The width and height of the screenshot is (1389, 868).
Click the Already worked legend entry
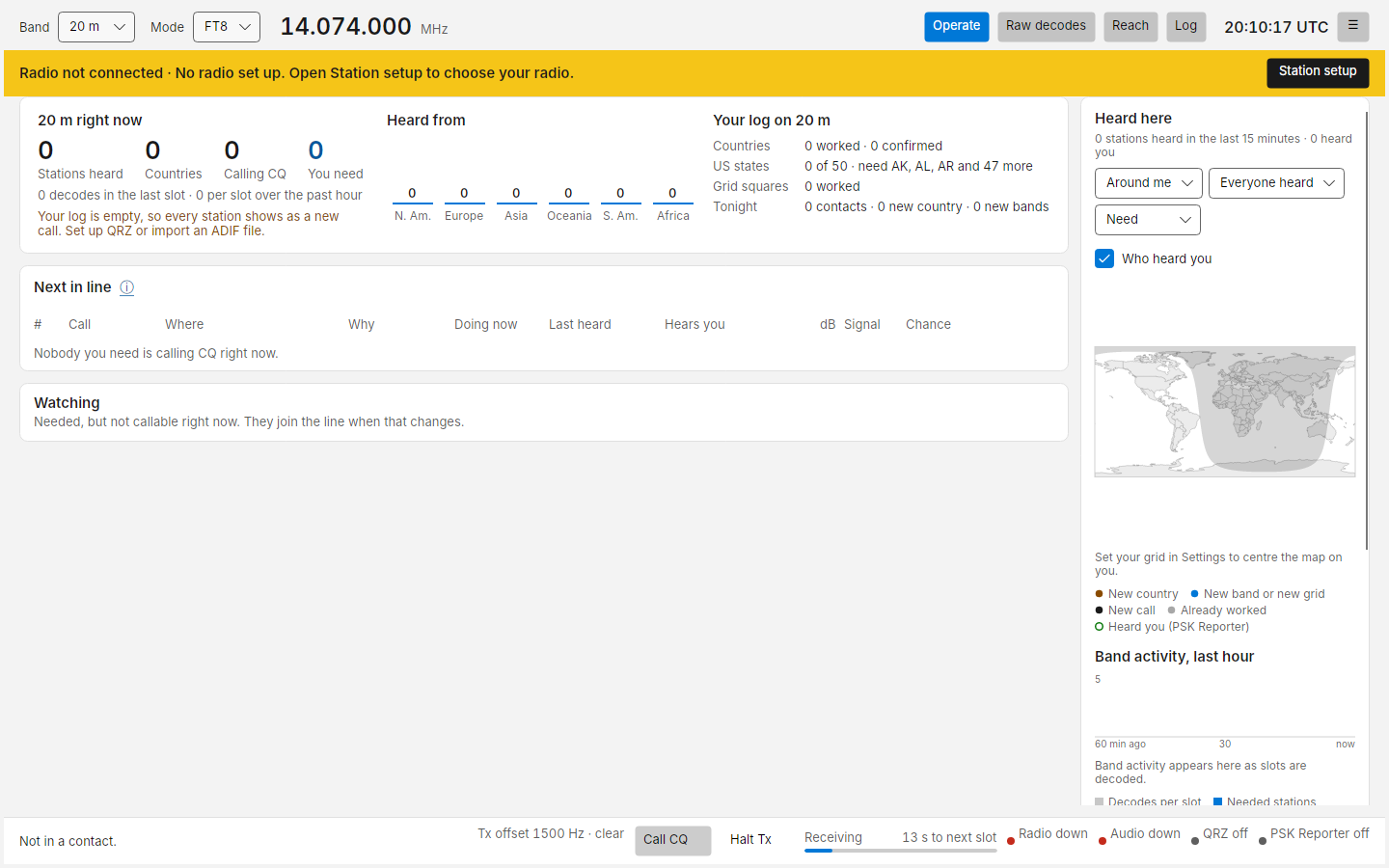(x=1216, y=610)
